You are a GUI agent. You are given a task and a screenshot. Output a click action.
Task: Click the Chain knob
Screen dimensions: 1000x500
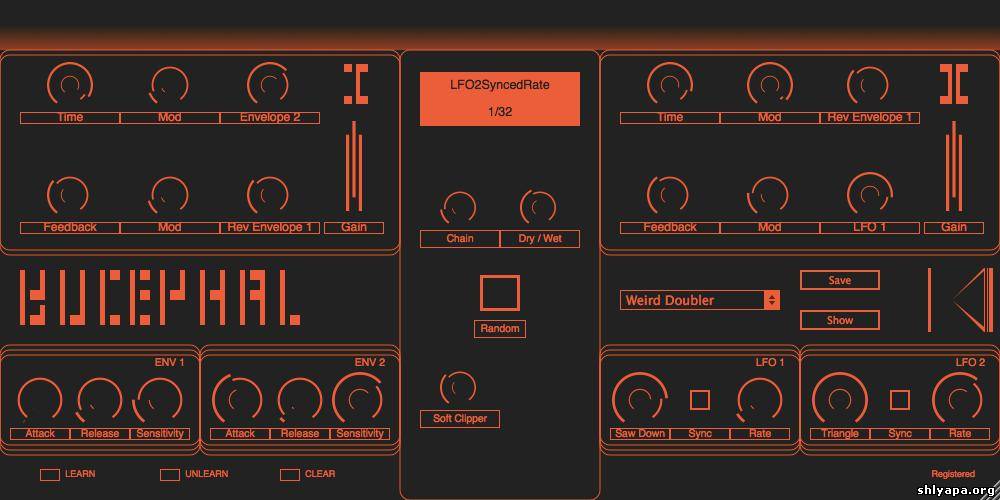pos(459,207)
